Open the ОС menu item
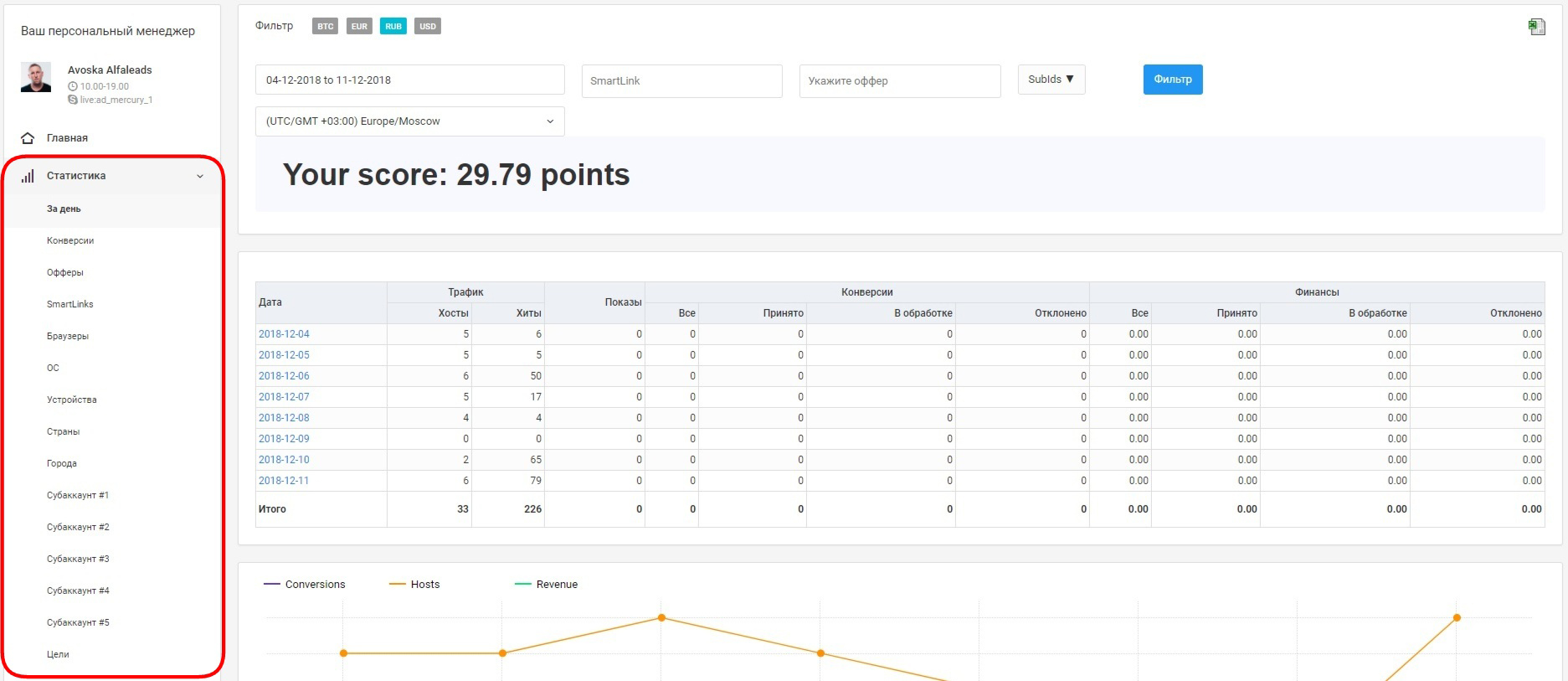 (x=53, y=368)
